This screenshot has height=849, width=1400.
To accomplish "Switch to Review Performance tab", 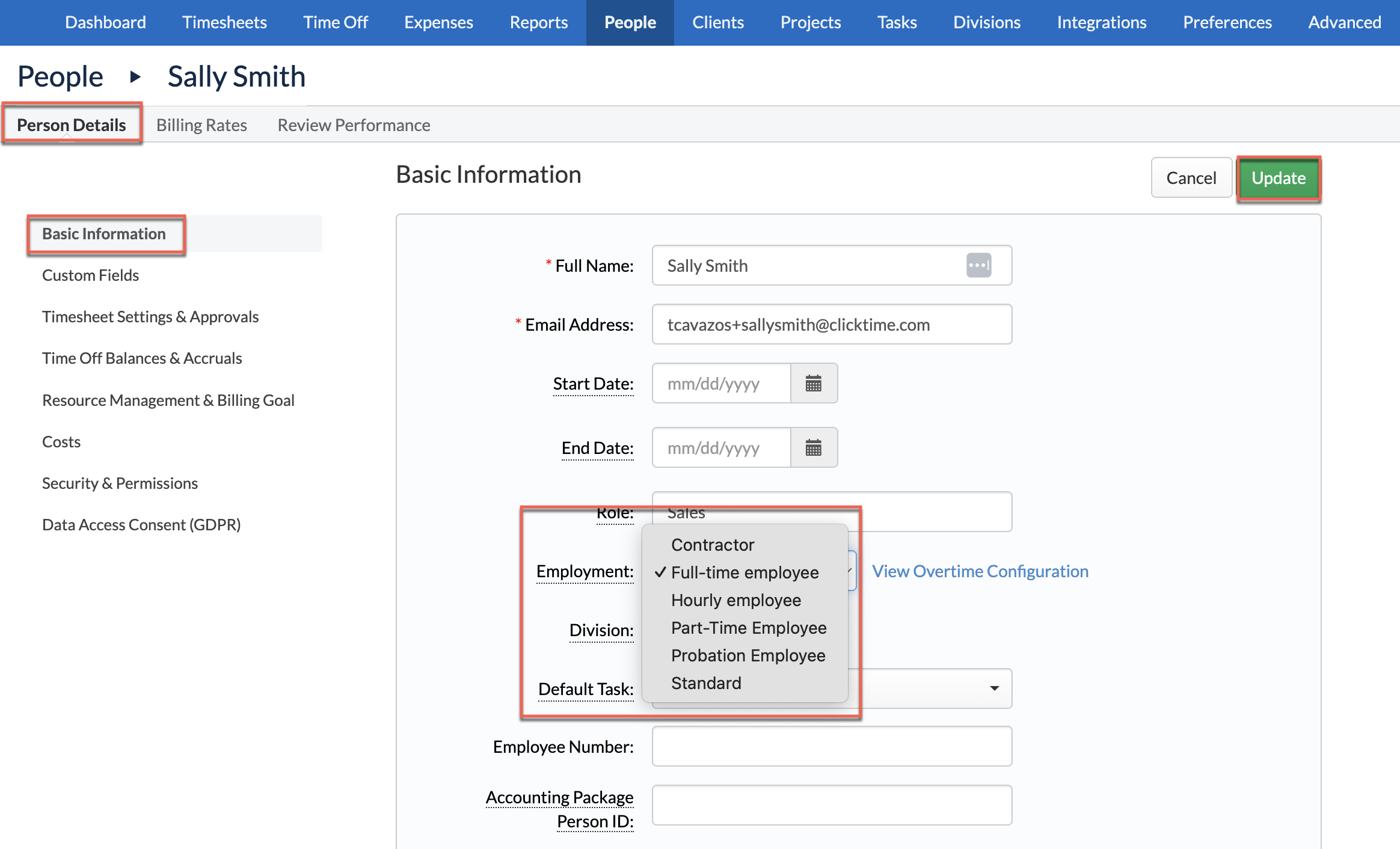I will point(354,124).
